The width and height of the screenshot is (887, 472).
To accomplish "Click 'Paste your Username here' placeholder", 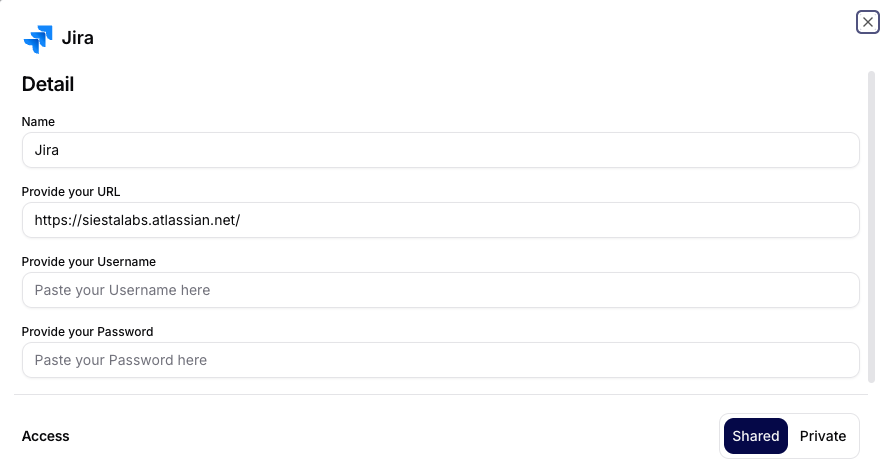I will [x=122, y=290].
